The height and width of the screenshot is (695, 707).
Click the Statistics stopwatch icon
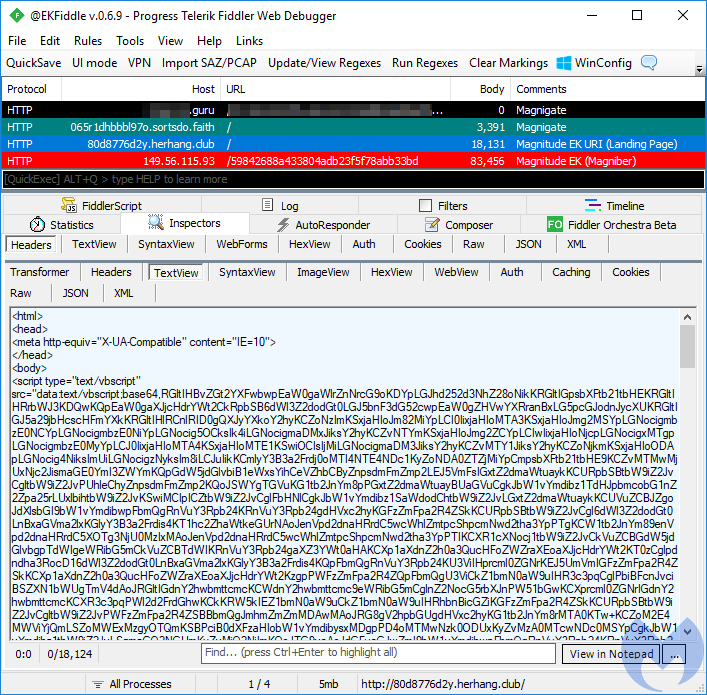pyautogui.click(x=37, y=225)
